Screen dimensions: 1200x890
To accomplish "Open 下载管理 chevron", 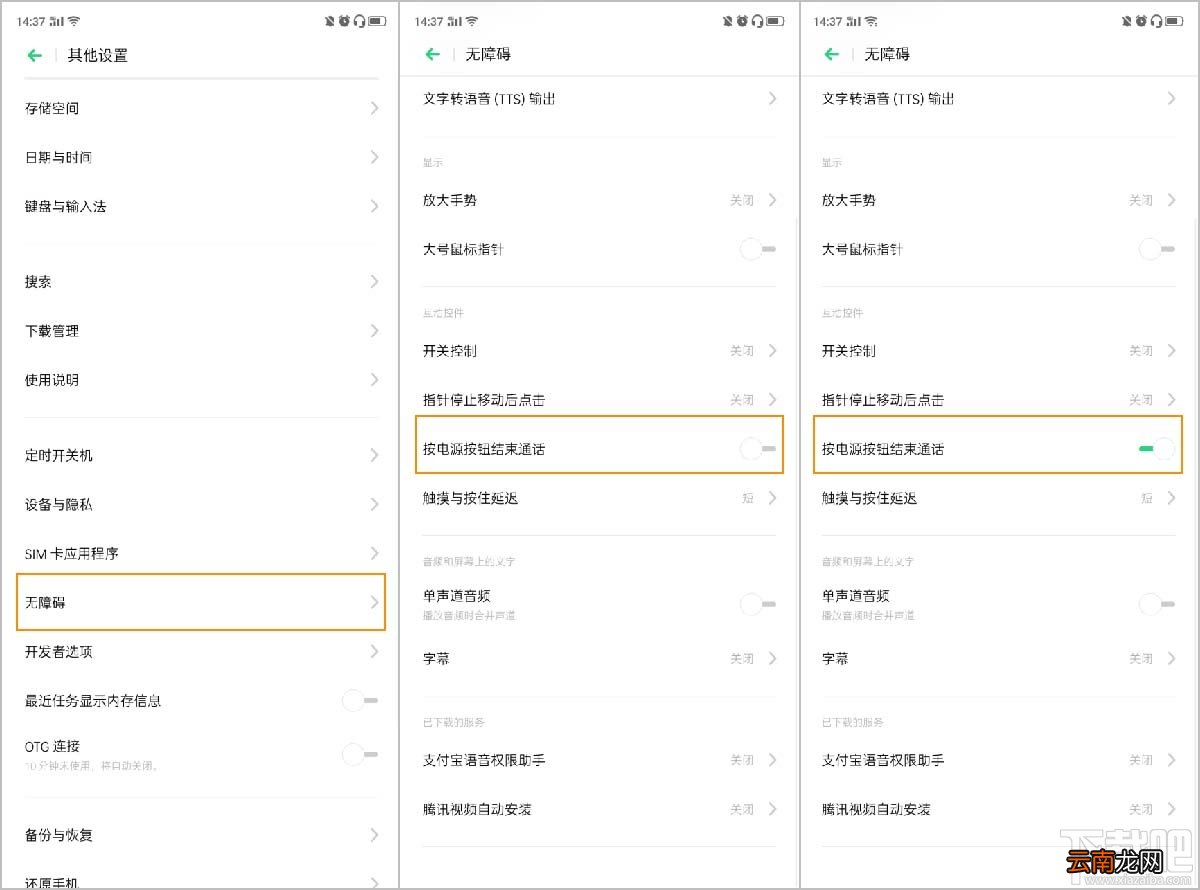I will click(x=374, y=331).
